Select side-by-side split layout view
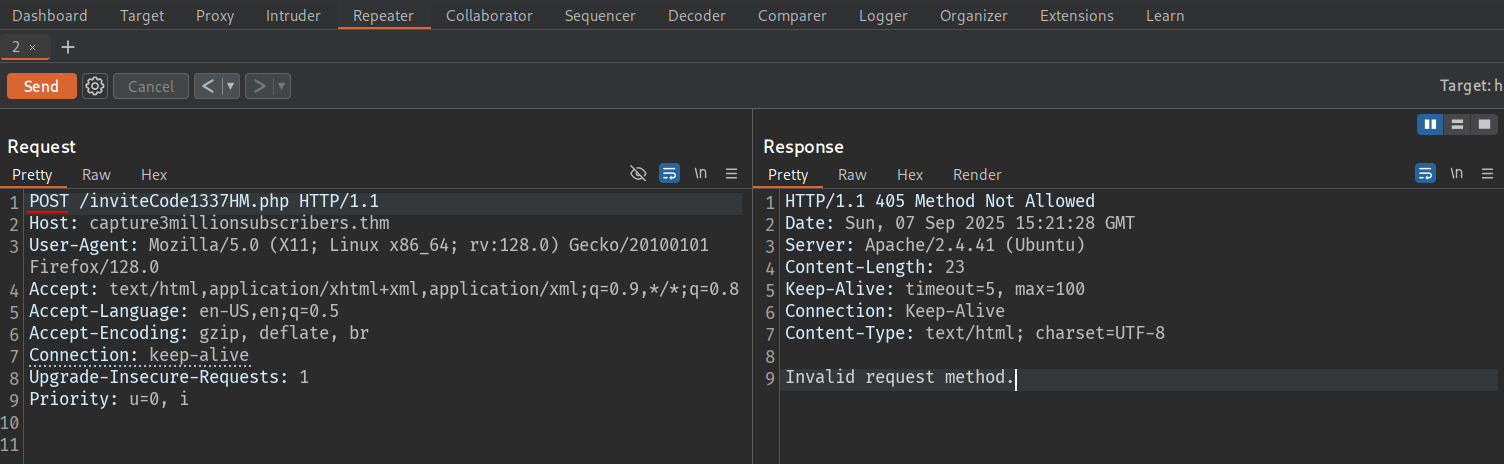The height and width of the screenshot is (464, 1504). point(1430,124)
